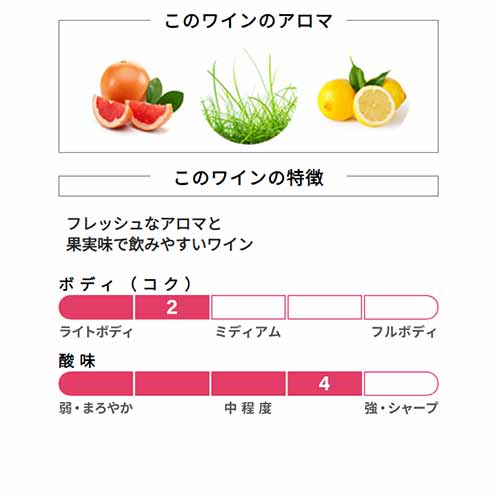500x500 pixels.
Task: Click the body segment labeled 2
Action: pos(172,307)
